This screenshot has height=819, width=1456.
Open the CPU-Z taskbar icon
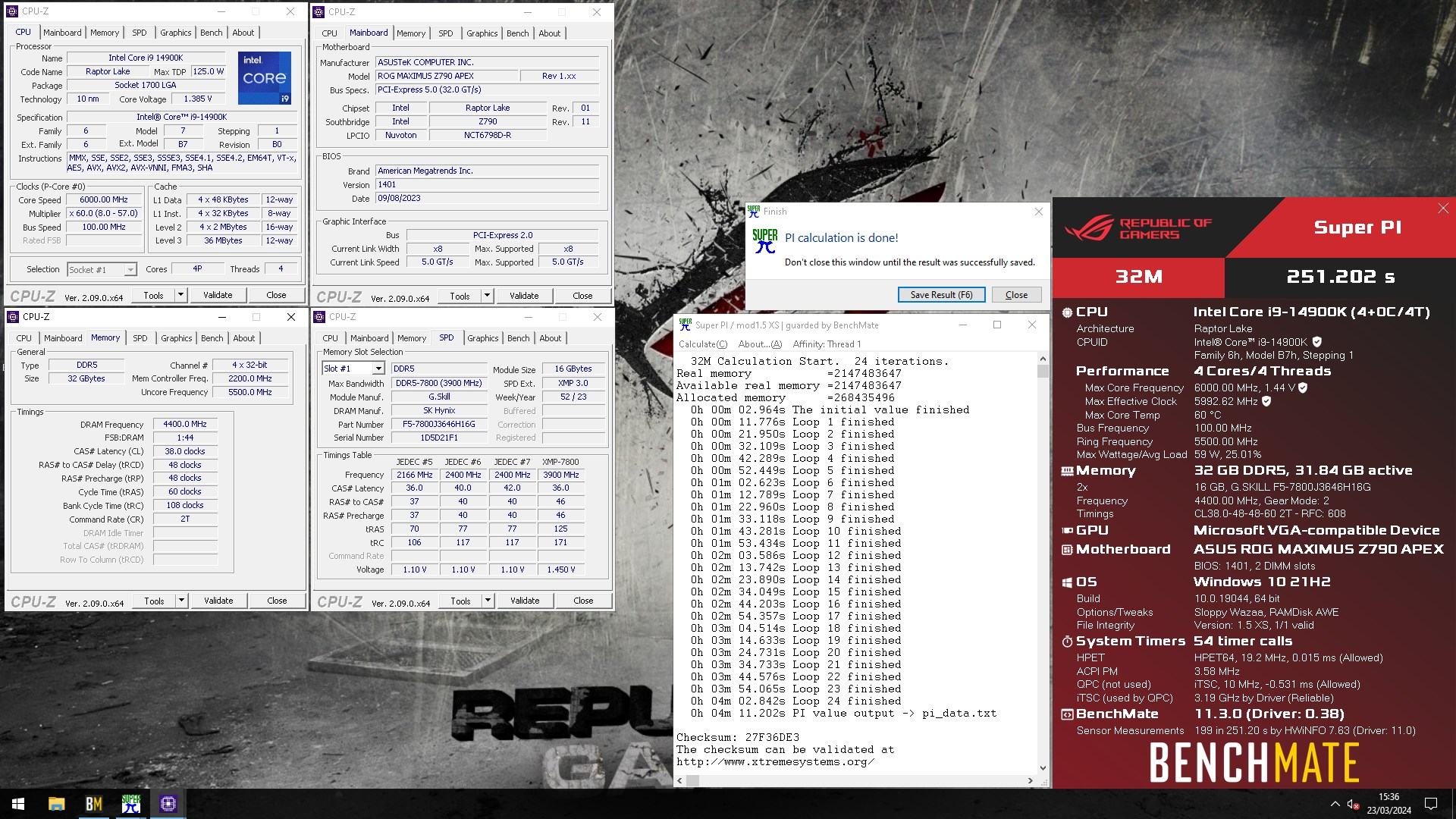[x=168, y=804]
